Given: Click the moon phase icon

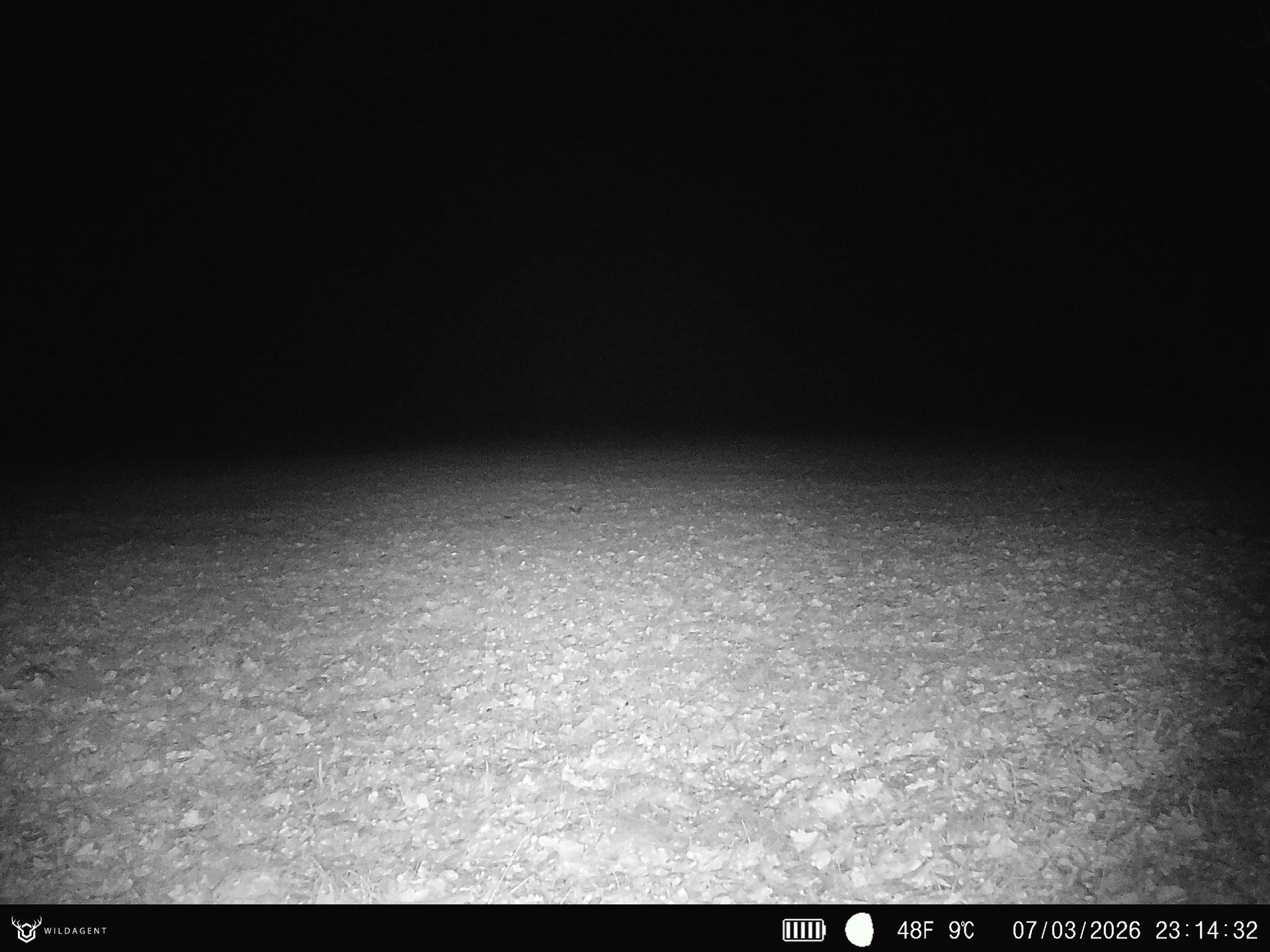Looking at the screenshot, I should [x=859, y=930].
